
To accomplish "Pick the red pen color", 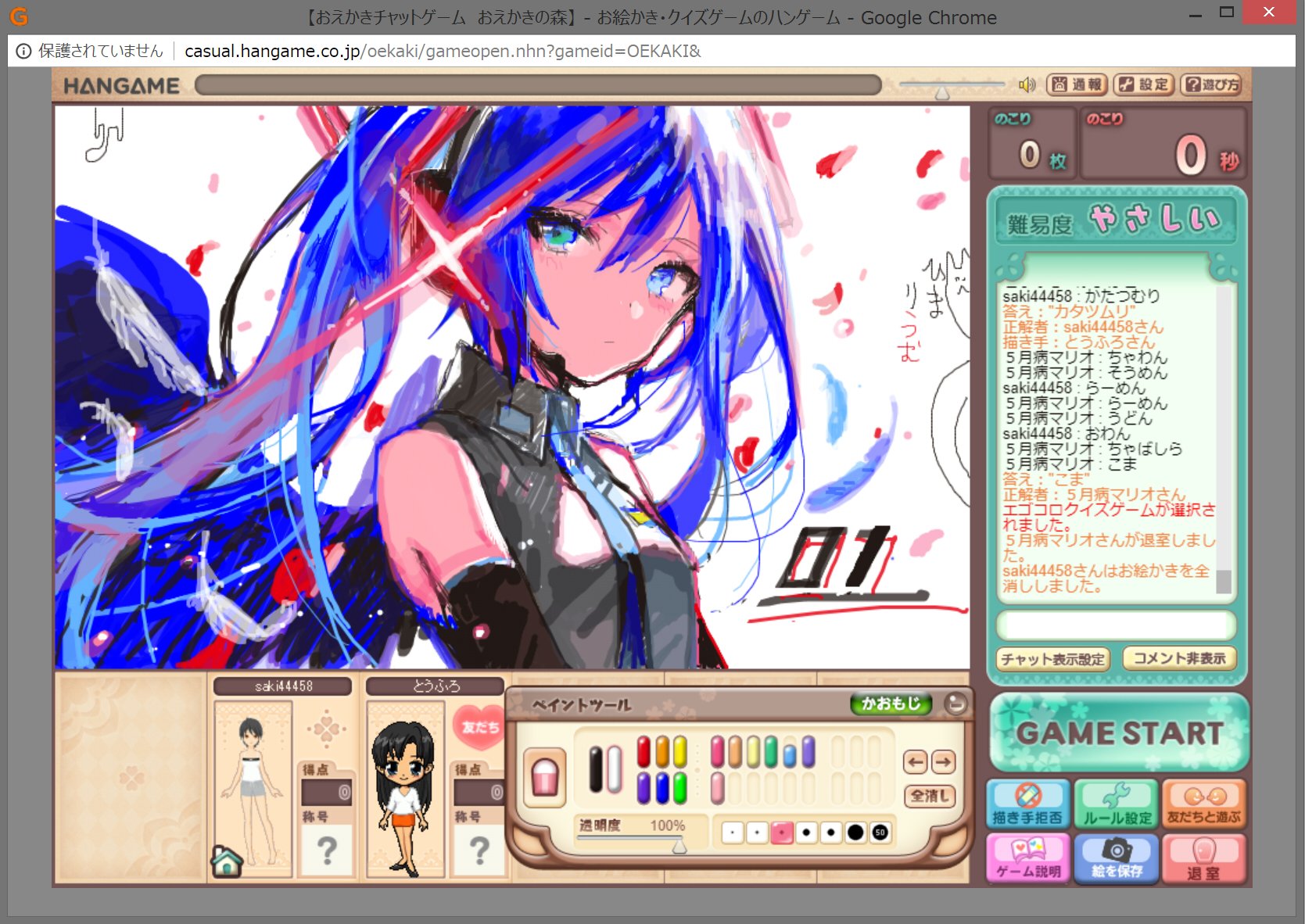I will (644, 752).
